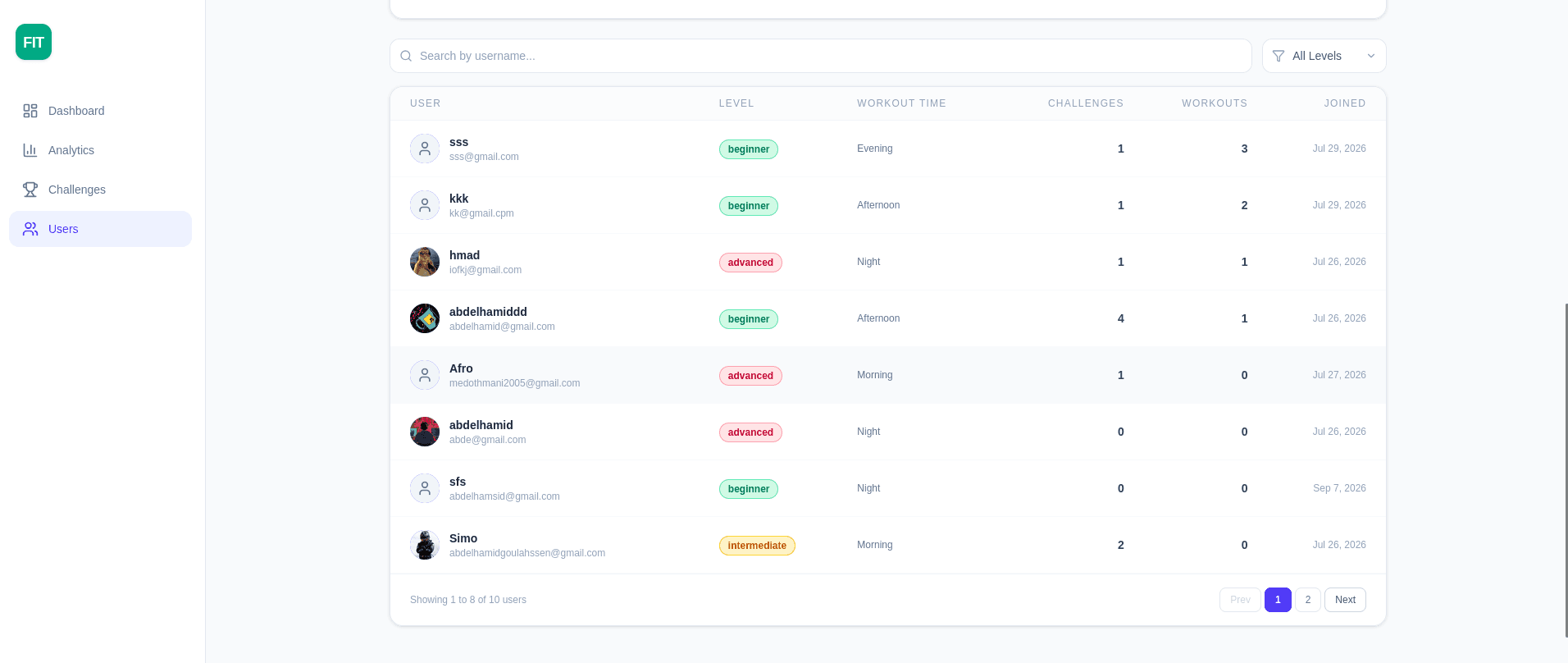
Task: Click the Prev pagination button
Action: [1240, 600]
